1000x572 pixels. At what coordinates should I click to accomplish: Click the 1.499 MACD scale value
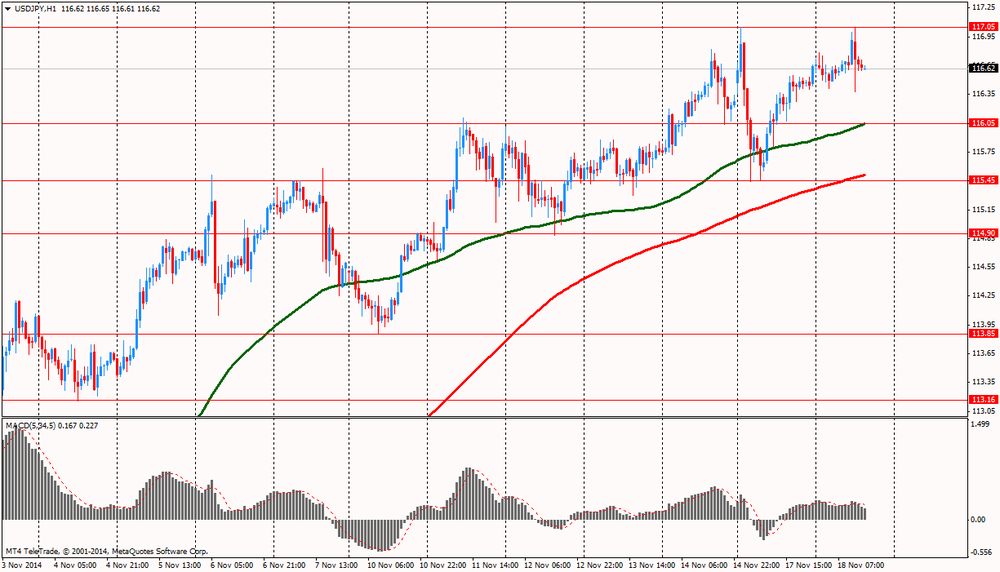tap(982, 424)
